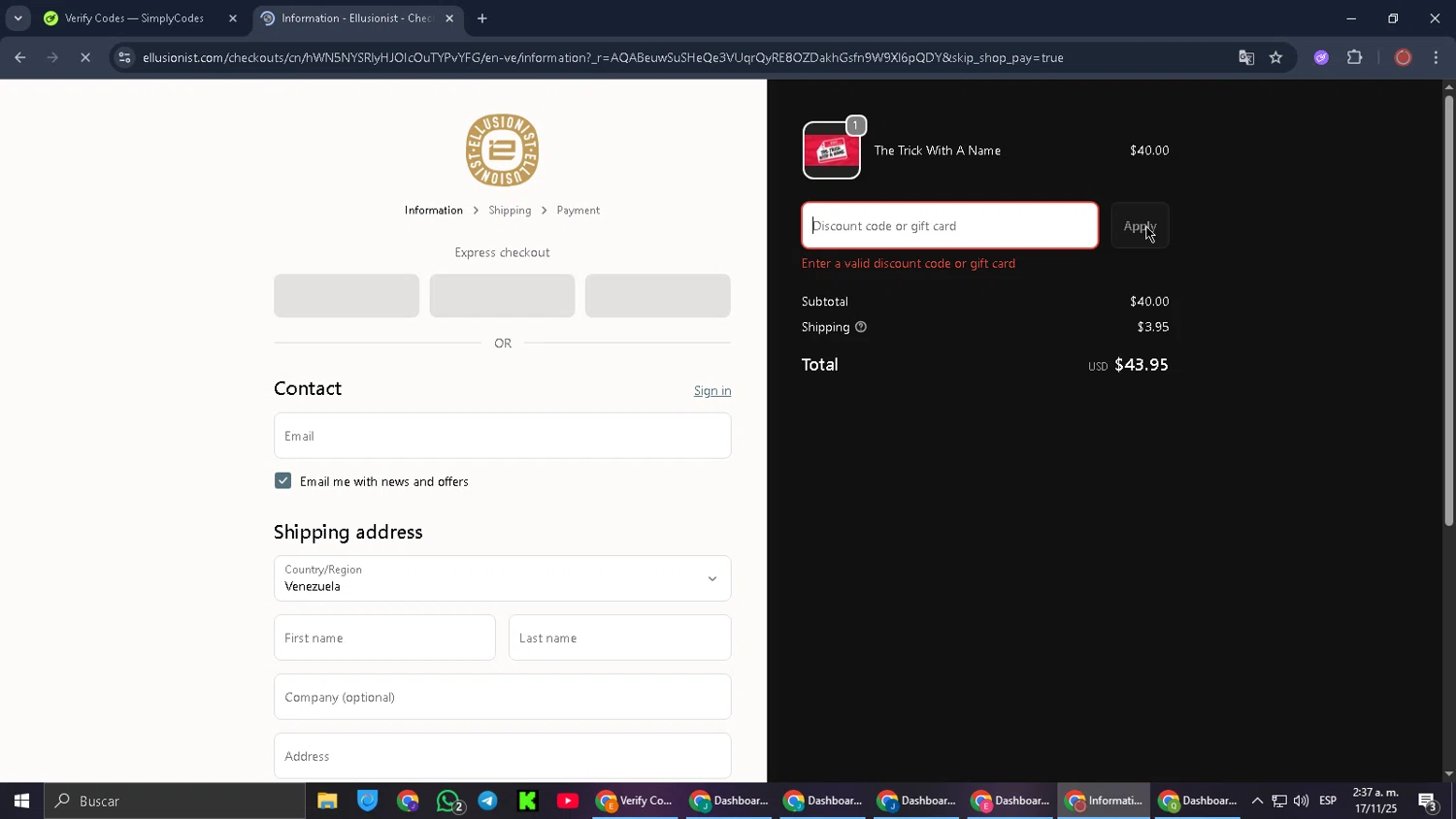1456x819 pixels.
Task: Open the purple browser extension icon
Action: [x=1321, y=58]
